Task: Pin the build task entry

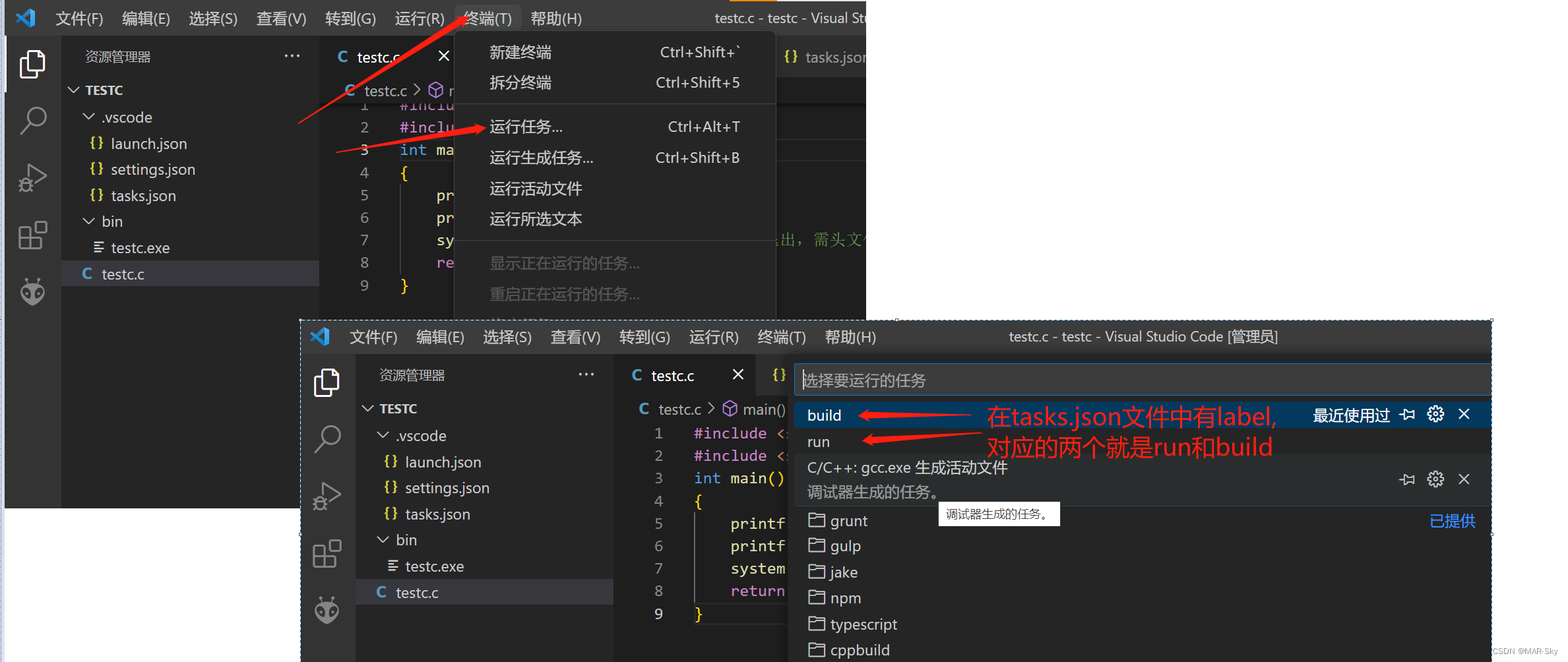Action: click(1407, 415)
